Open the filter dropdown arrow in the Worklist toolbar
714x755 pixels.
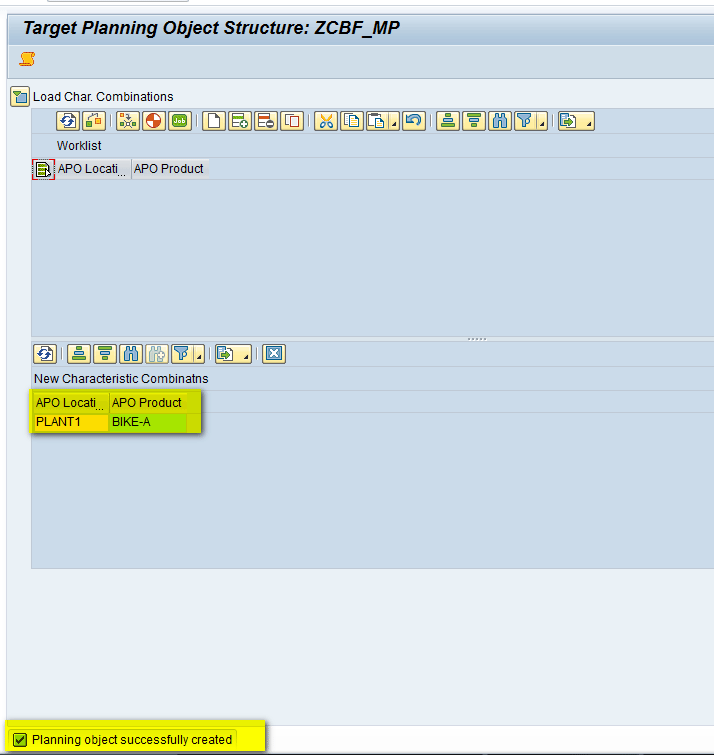[543, 123]
